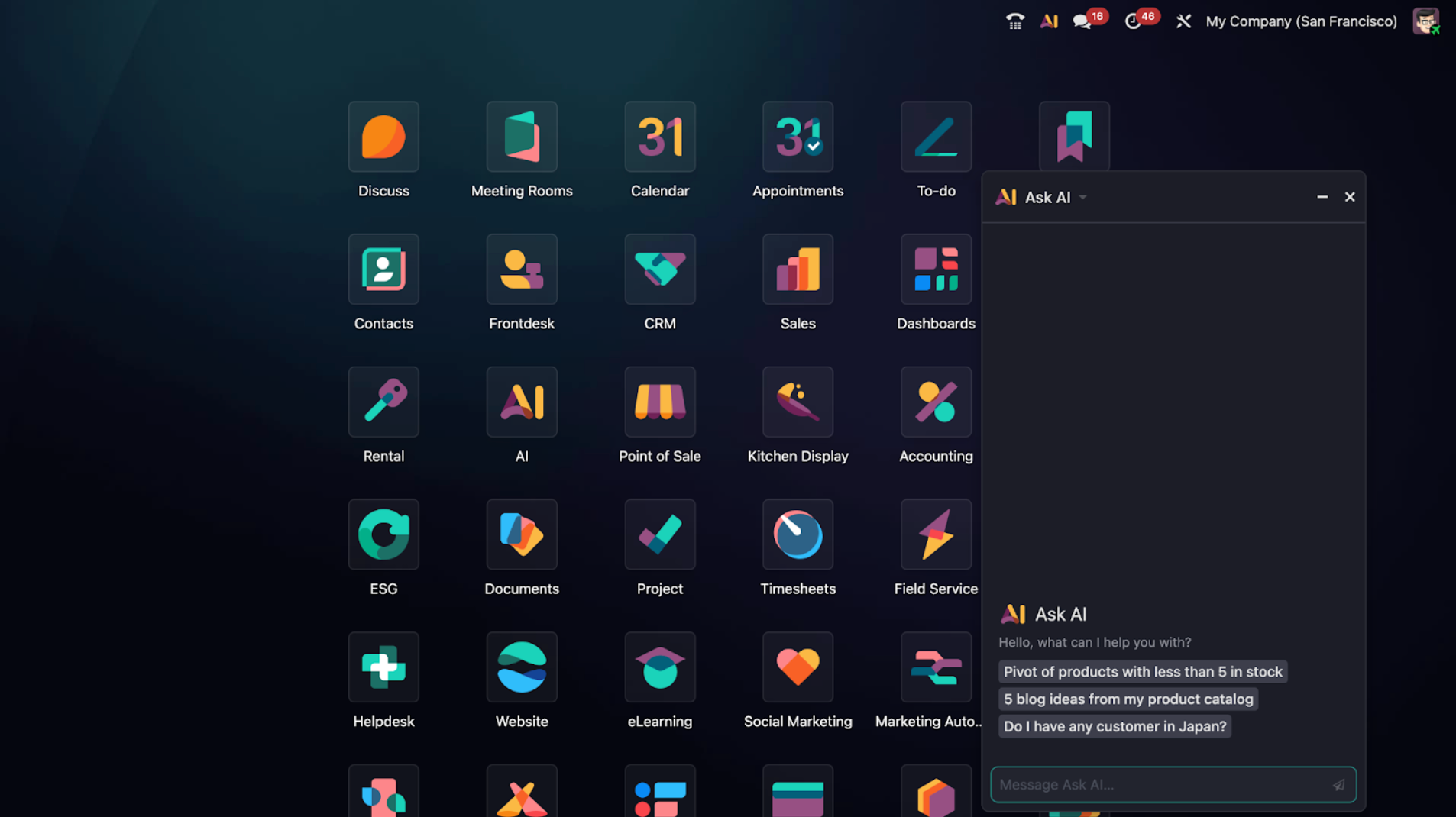Click the send message paper plane icon

[1338, 785]
